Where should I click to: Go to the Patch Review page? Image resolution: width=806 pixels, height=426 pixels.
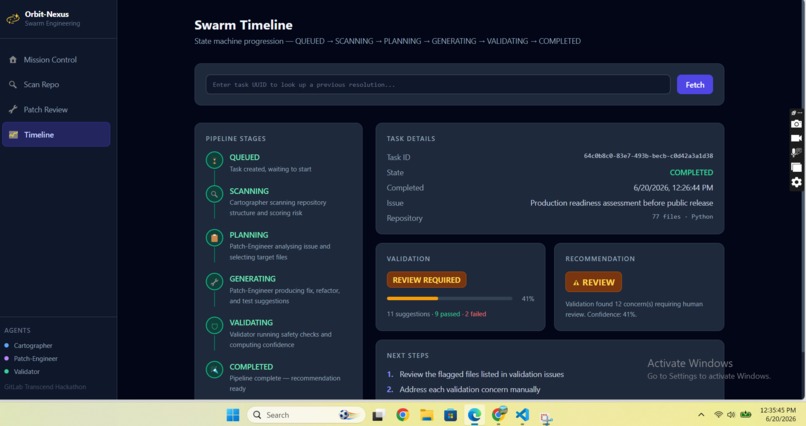56,109
